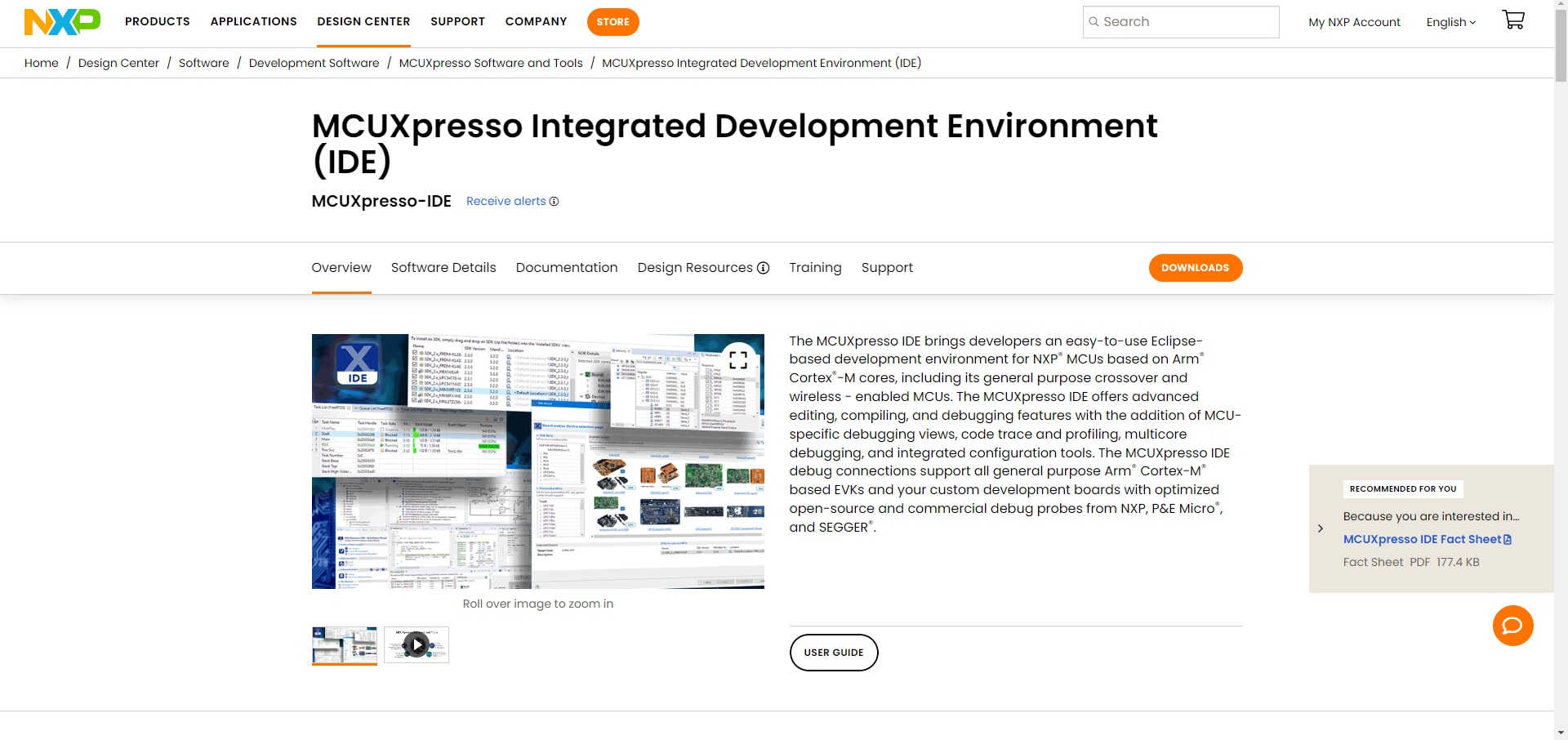The image size is (1568, 740).
Task: Open the Design Center menu
Action: point(364,21)
